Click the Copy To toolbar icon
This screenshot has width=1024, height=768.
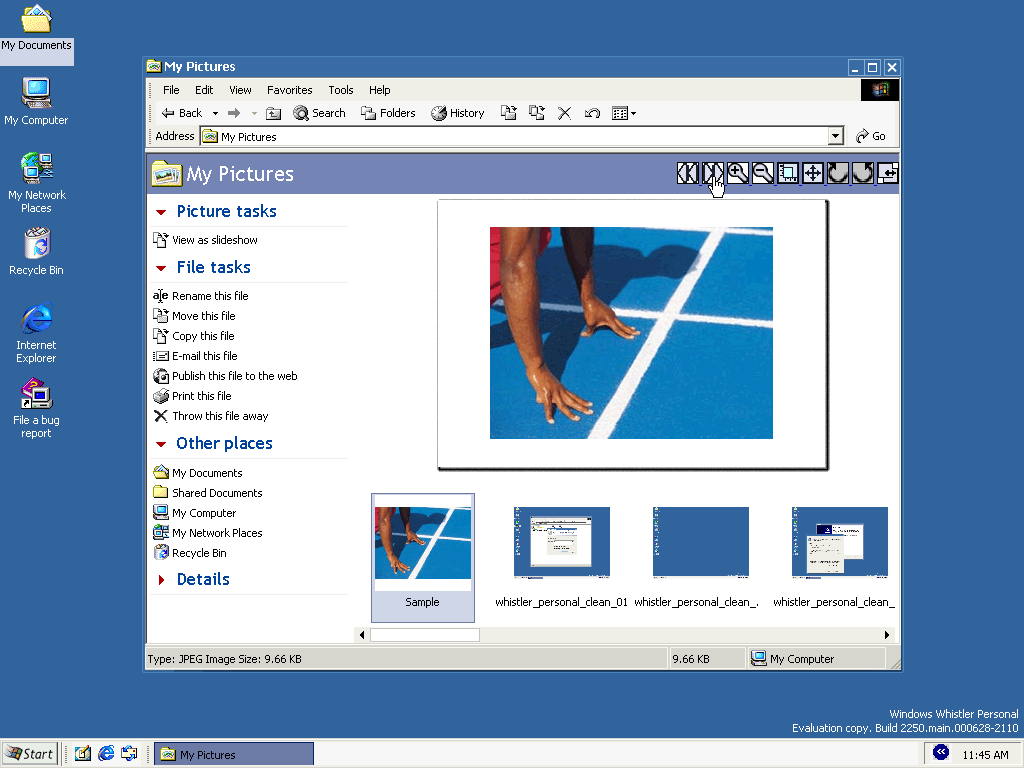(537, 113)
